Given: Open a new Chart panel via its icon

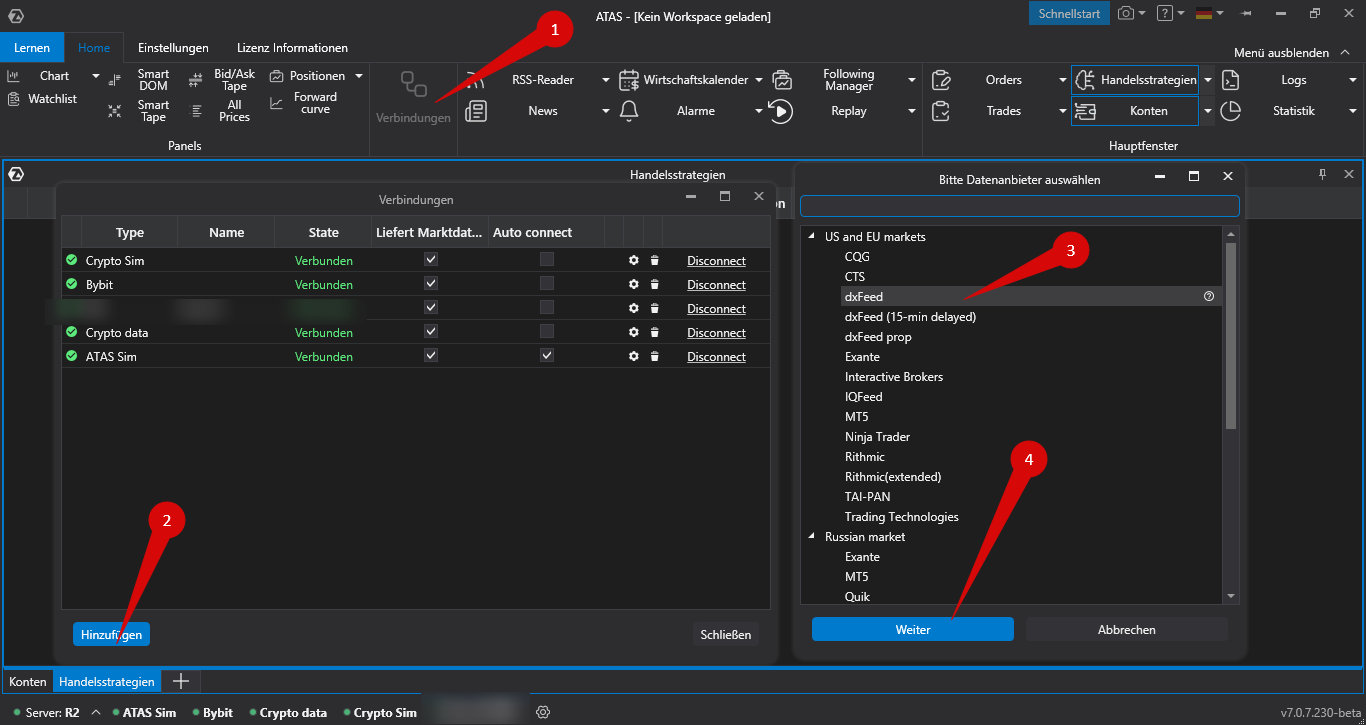Looking at the screenshot, I should [13, 76].
